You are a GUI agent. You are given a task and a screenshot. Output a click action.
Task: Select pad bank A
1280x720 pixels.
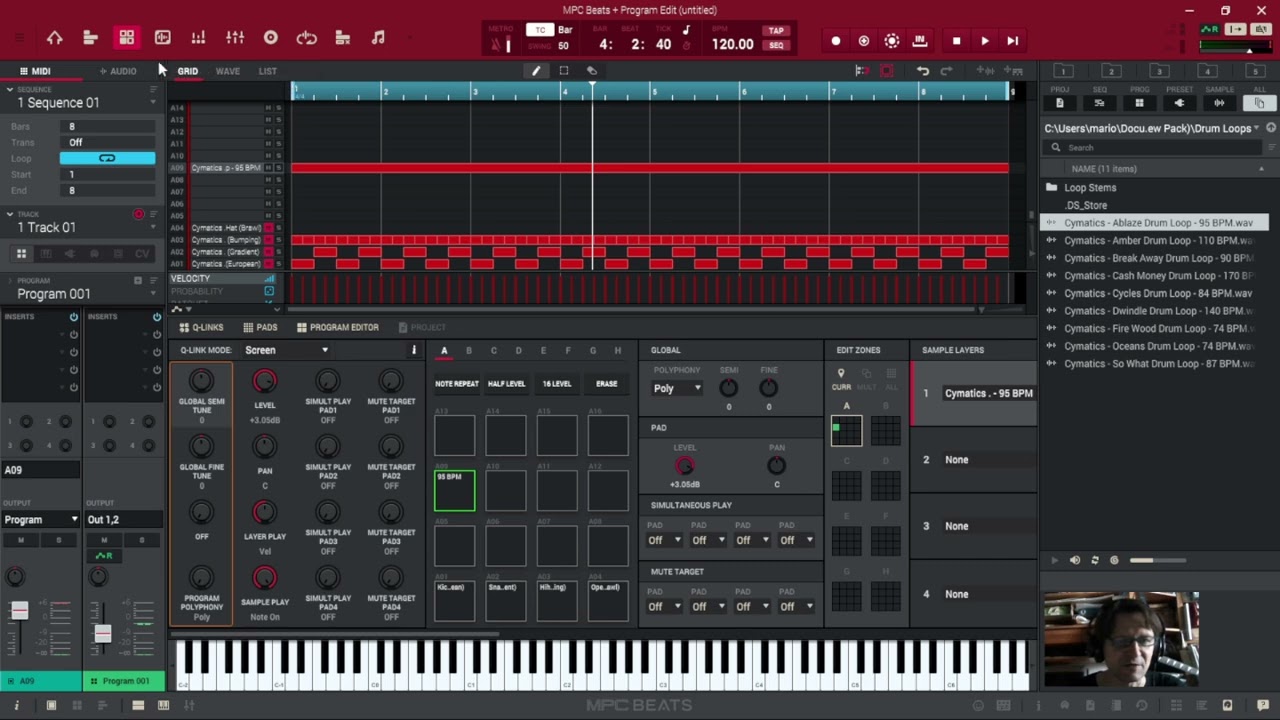click(x=444, y=351)
